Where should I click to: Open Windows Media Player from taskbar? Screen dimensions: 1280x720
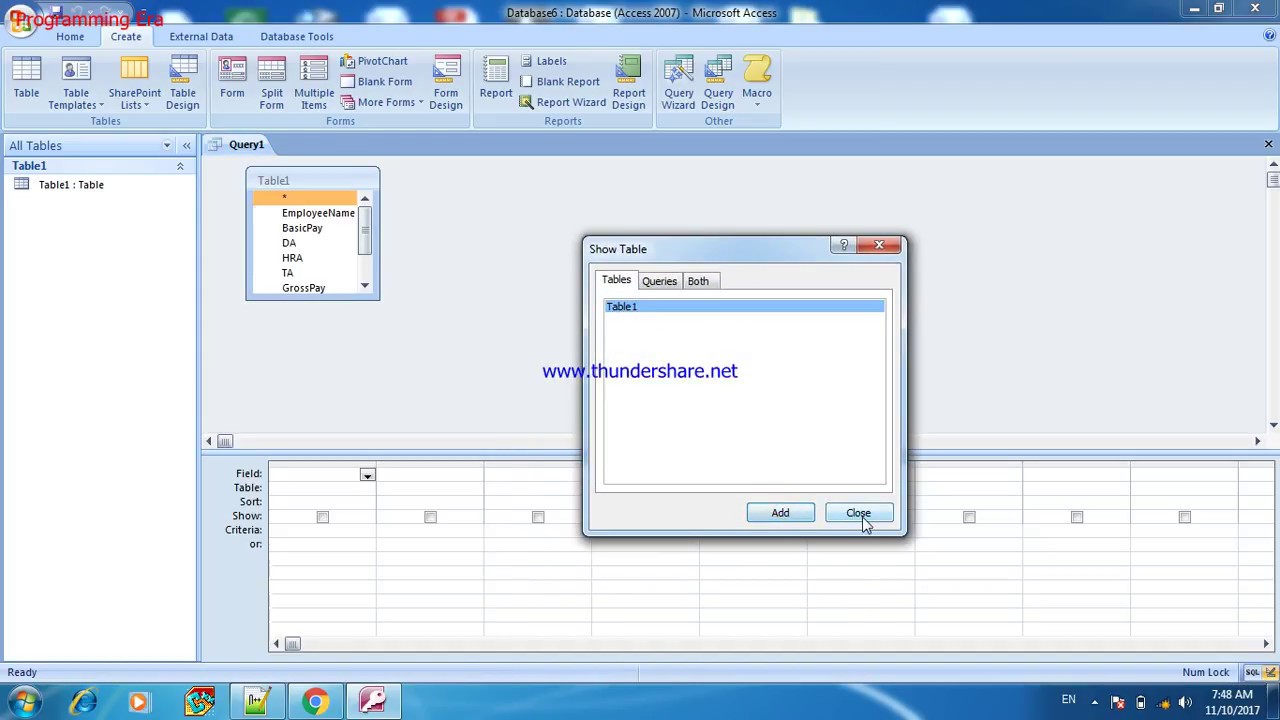[x=139, y=702]
